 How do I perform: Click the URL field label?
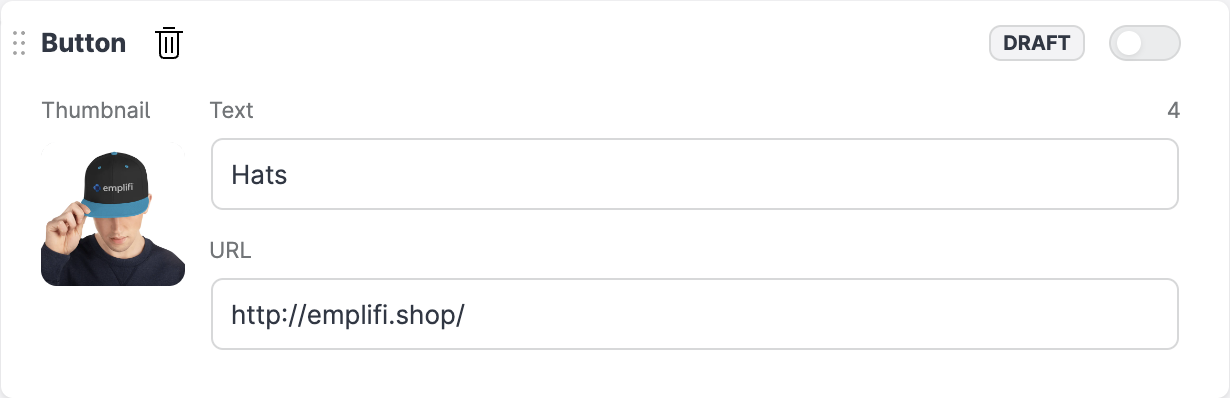pos(231,250)
